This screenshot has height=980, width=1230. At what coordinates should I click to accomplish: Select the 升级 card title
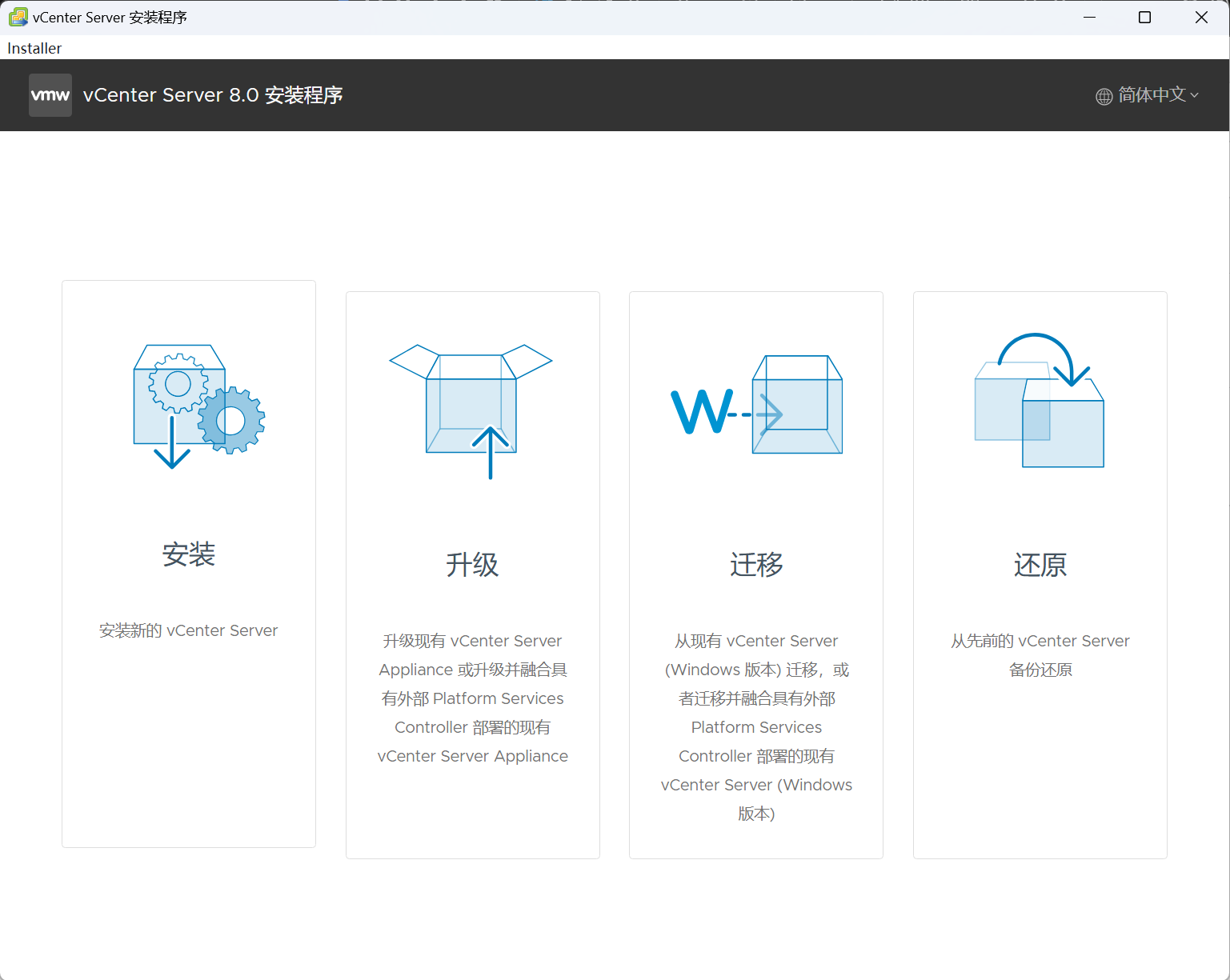click(x=472, y=565)
